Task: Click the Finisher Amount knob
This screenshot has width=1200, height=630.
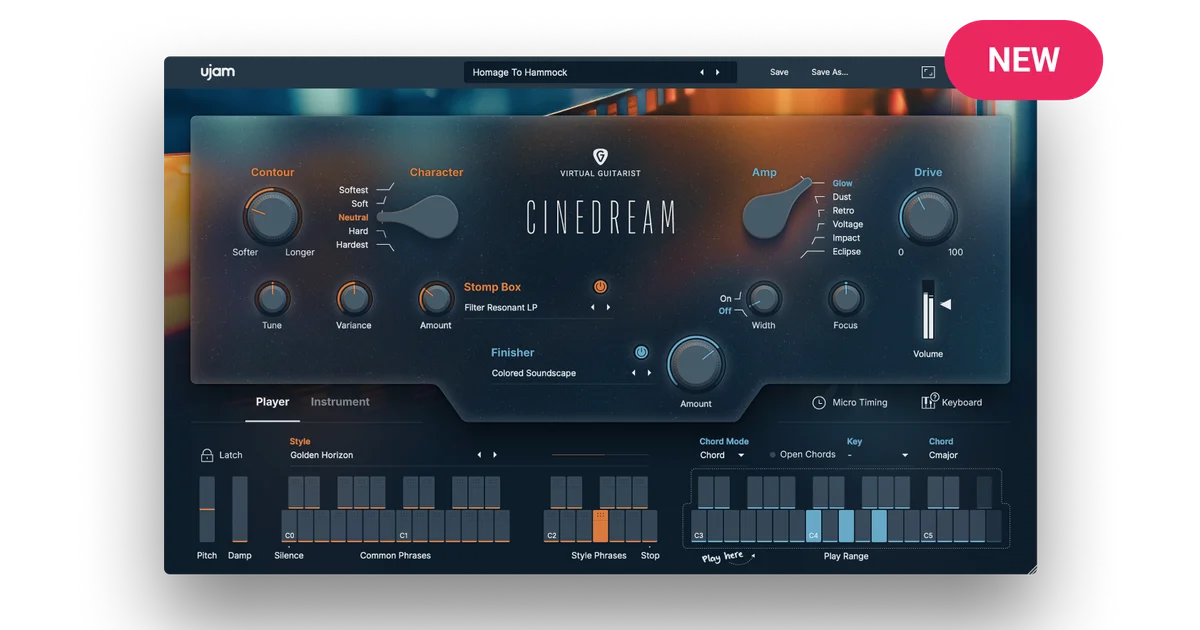Action: tap(696, 365)
